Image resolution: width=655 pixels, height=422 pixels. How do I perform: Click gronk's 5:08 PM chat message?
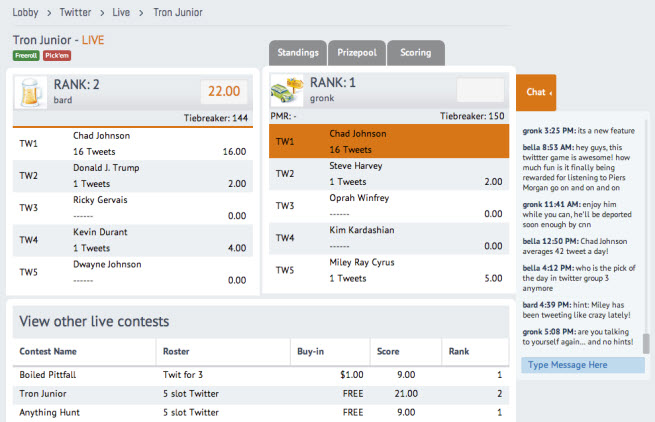[x=578, y=337]
